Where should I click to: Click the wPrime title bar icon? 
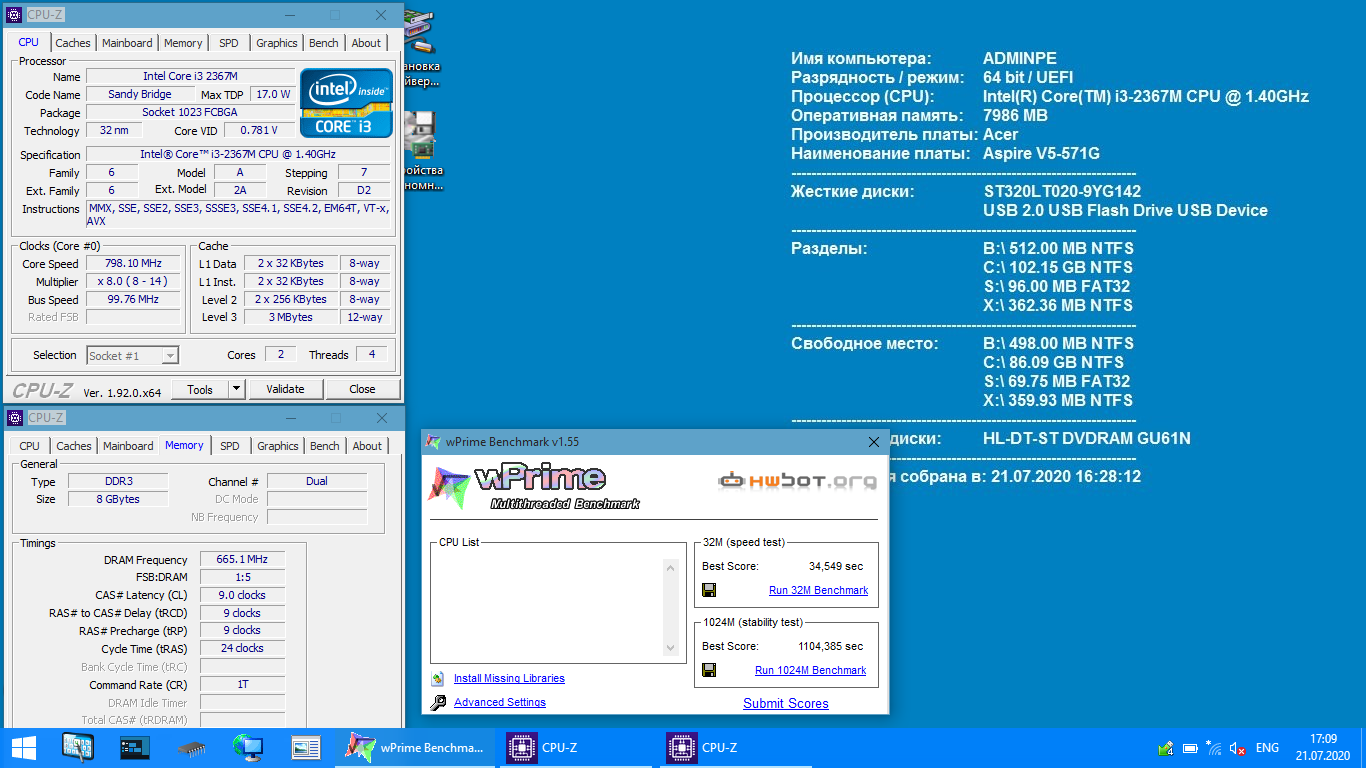coord(433,442)
